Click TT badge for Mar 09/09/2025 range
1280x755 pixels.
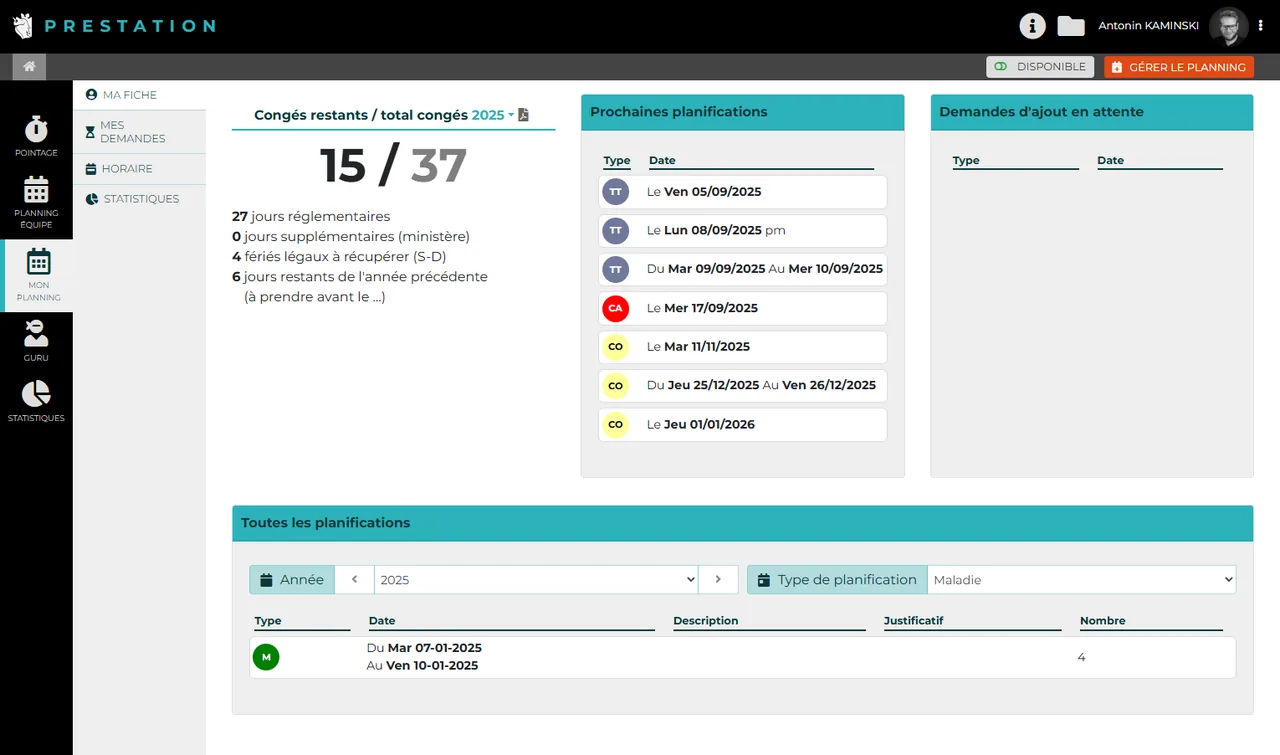point(615,269)
